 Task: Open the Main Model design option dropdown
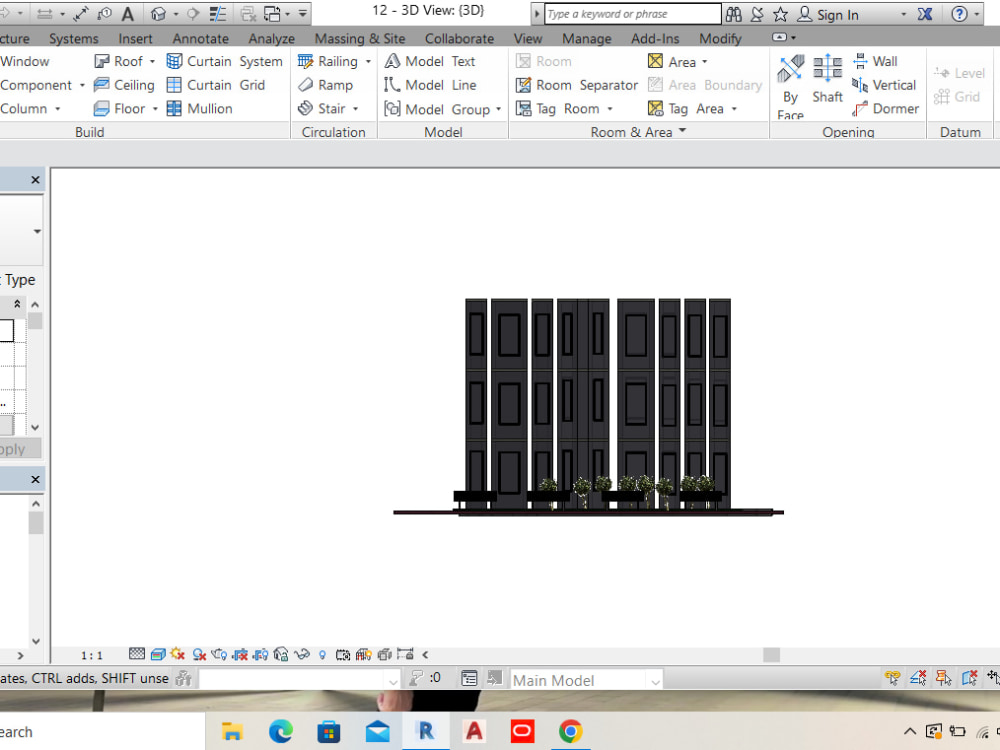click(x=653, y=679)
